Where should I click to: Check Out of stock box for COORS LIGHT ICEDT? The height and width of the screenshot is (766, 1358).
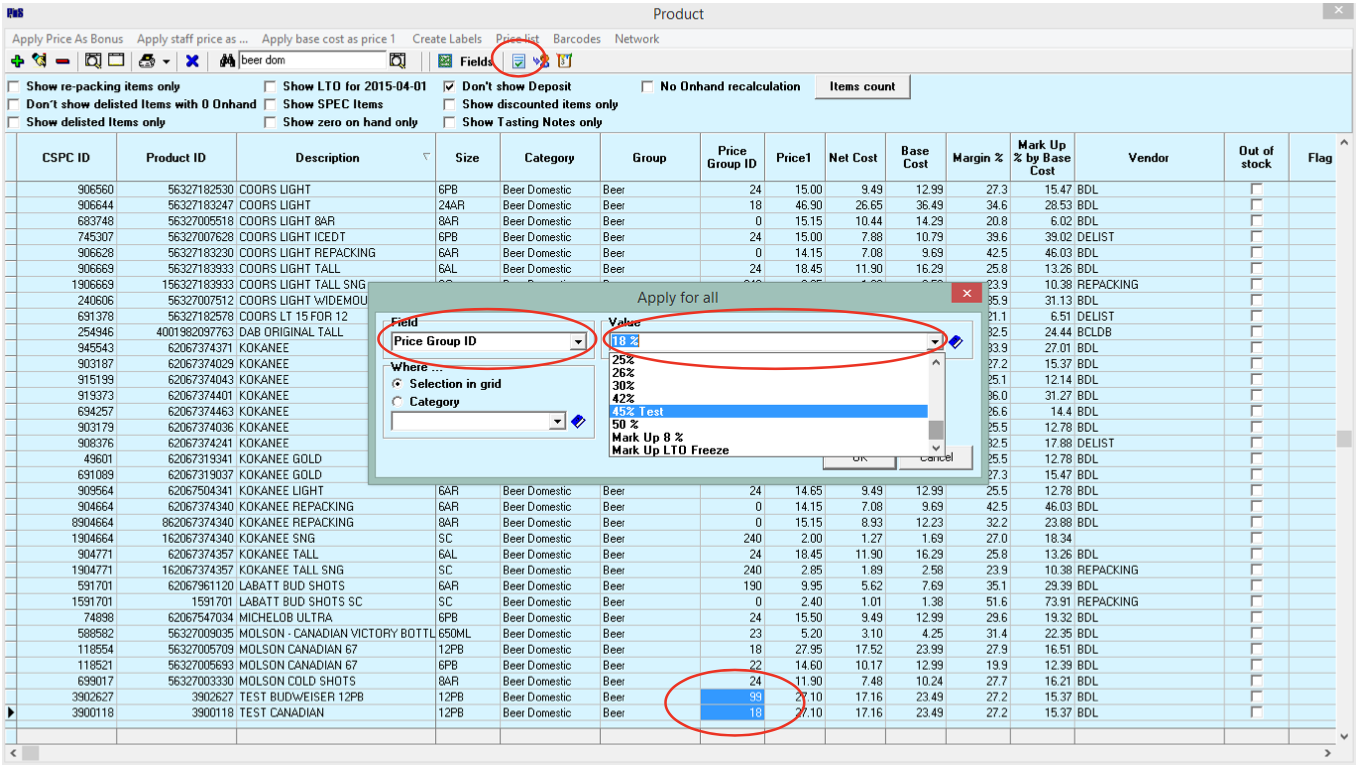pyautogui.click(x=1256, y=237)
